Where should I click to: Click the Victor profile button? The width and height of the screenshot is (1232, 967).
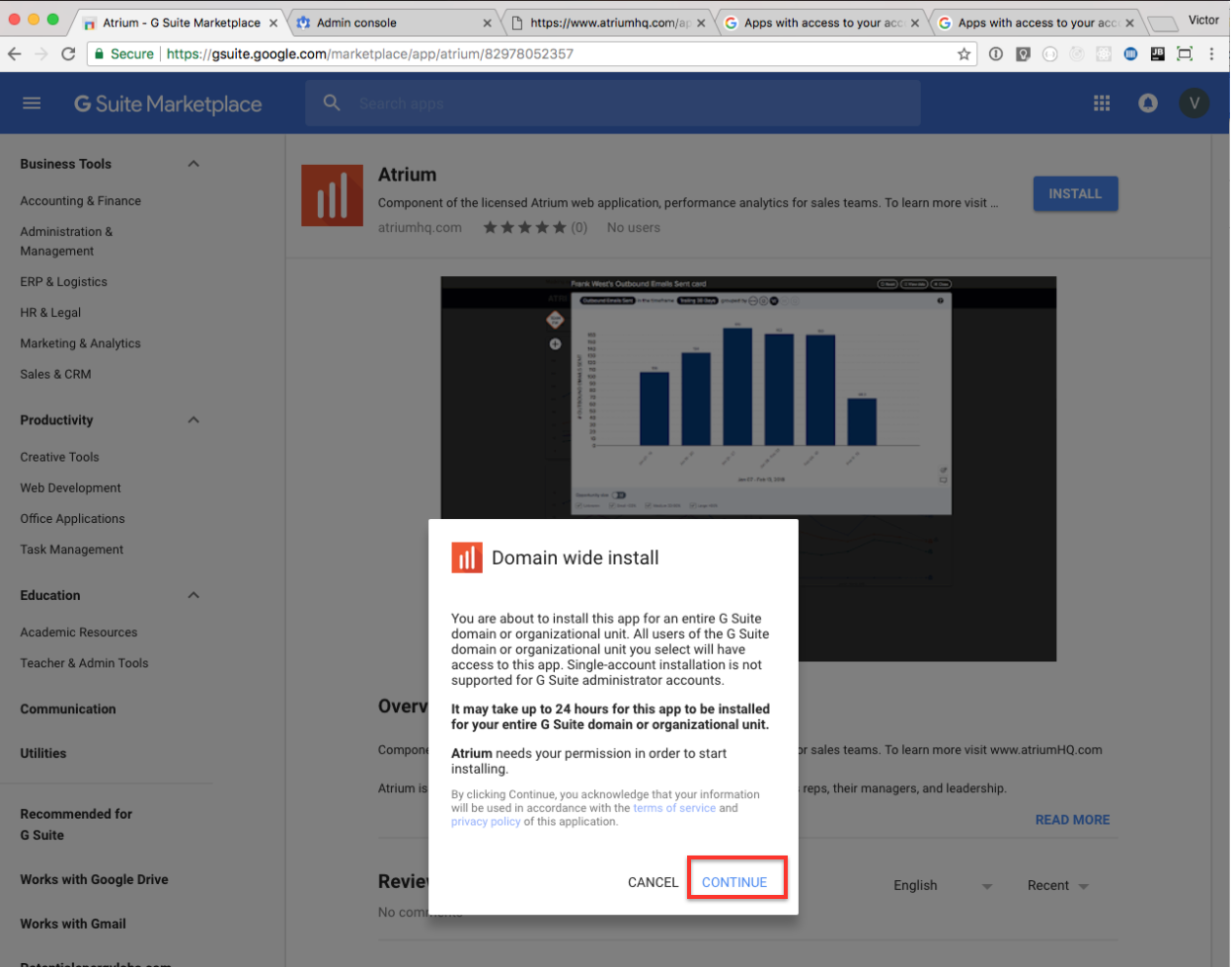point(1202,20)
